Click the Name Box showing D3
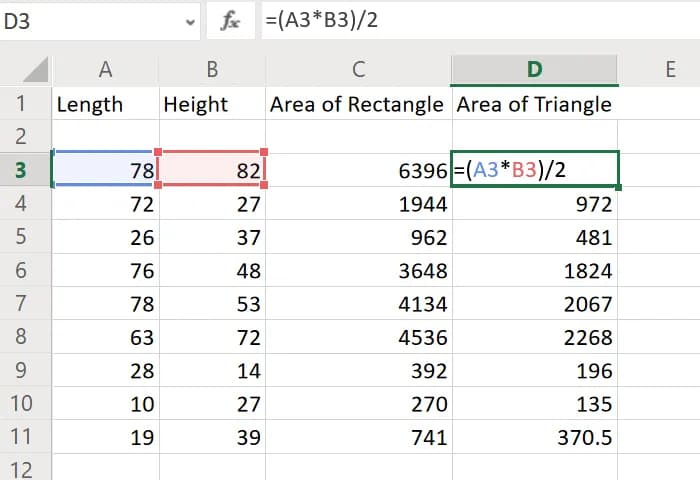 (x=90, y=21)
